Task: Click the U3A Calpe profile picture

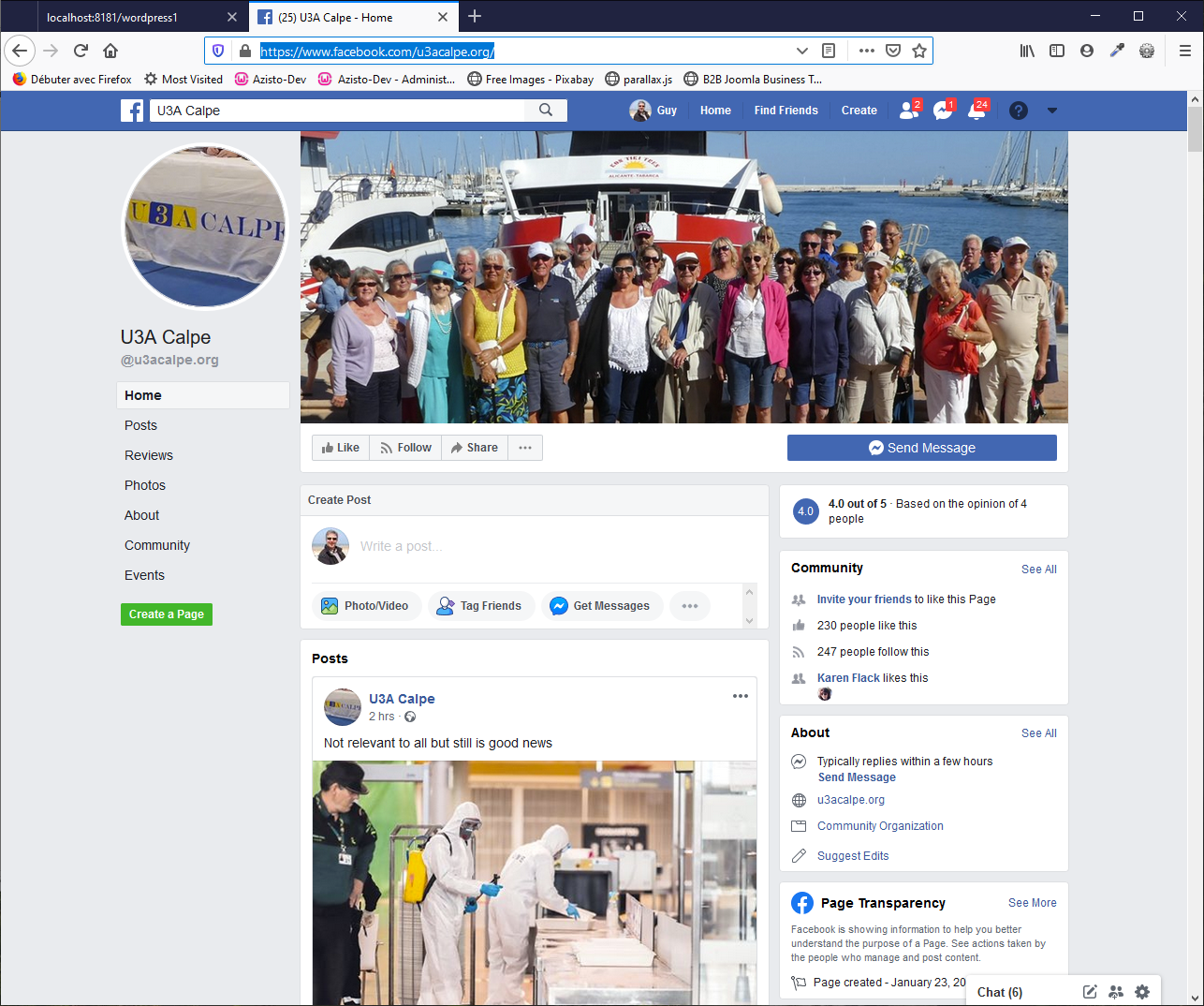Action: pyautogui.click(x=205, y=226)
